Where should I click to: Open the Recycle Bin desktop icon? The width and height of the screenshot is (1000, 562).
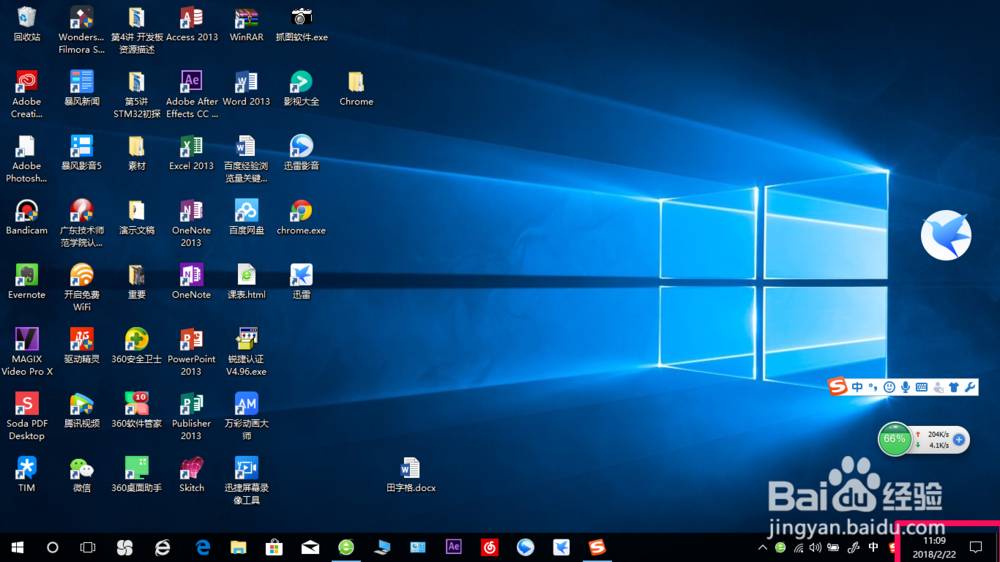click(x=27, y=24)
